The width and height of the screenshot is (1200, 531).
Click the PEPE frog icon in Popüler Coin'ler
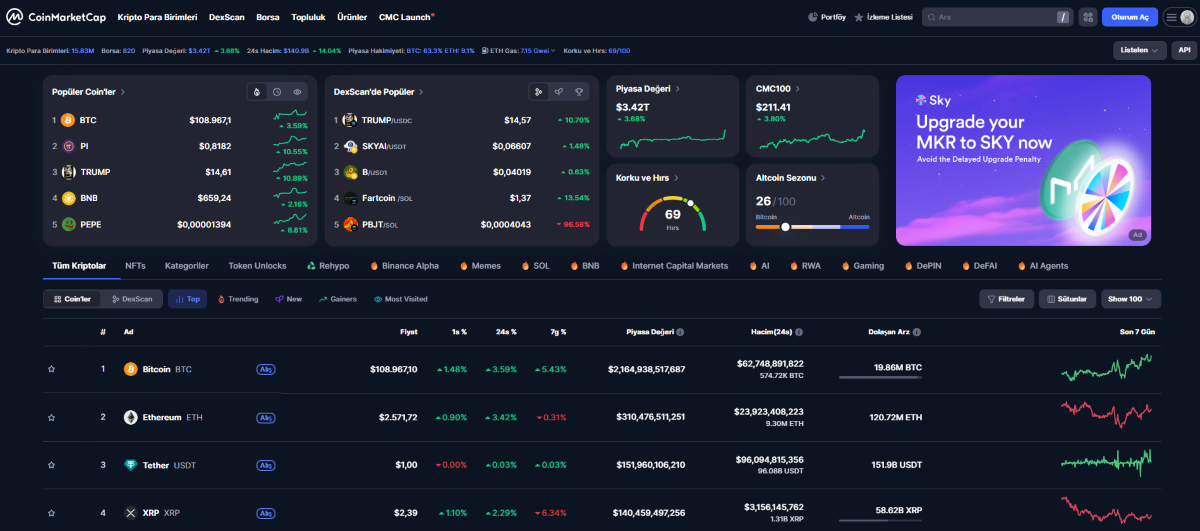tap(70, 224)
